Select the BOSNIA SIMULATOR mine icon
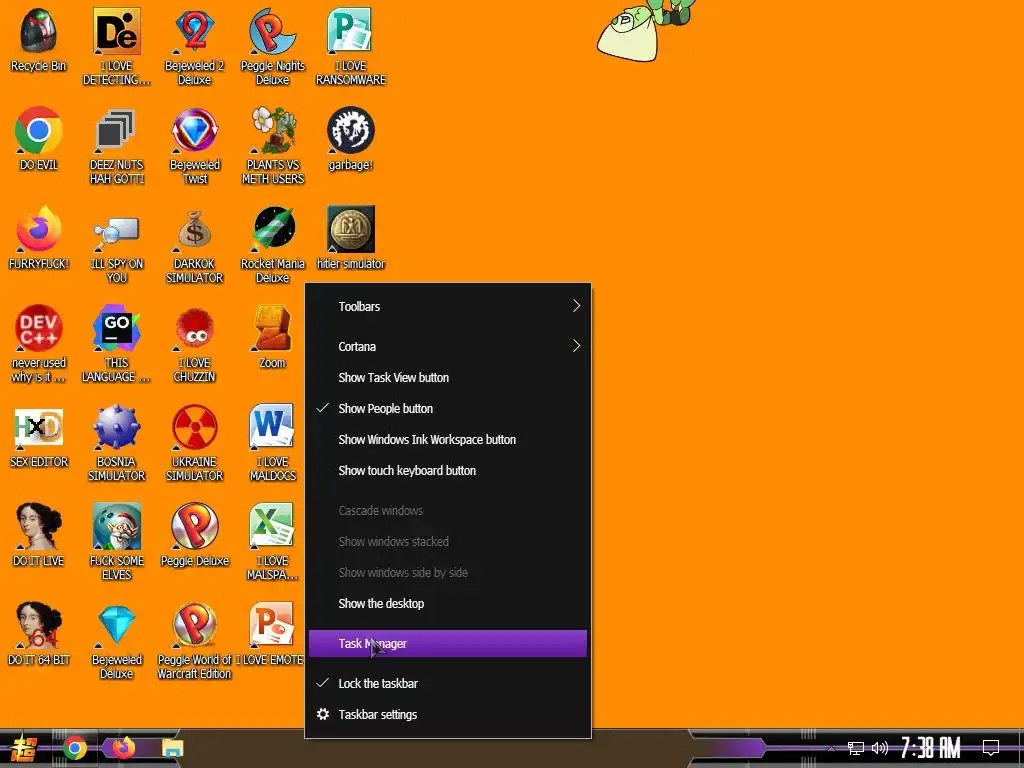Image resolution: width=1024 pixels, height=768 pixels. point(116,427)
